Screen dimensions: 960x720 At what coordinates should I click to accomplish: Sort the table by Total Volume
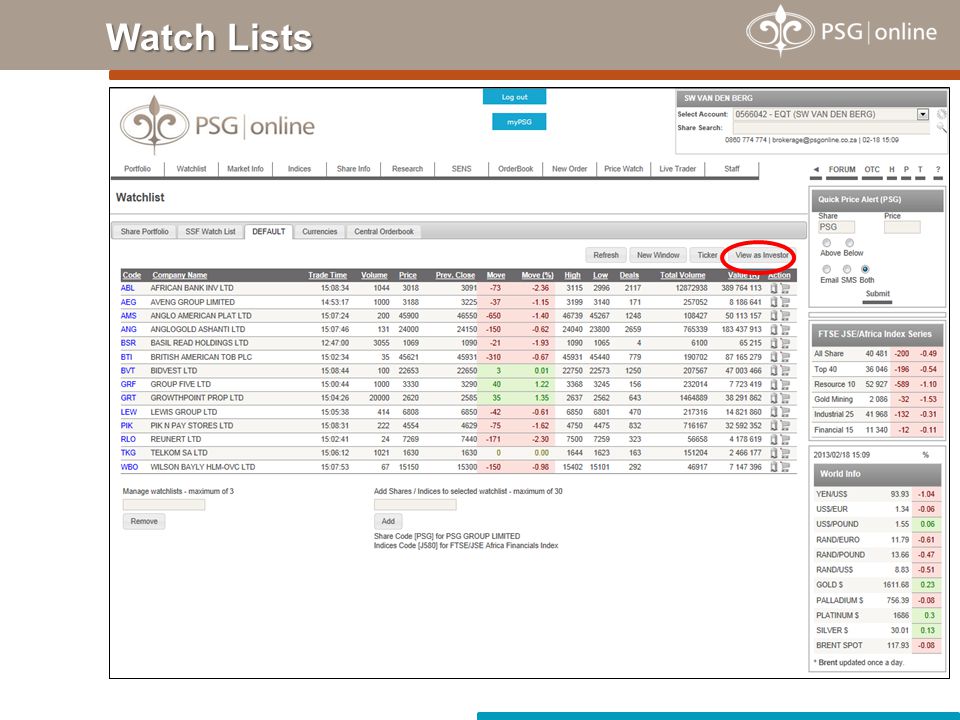coord(683,276)
